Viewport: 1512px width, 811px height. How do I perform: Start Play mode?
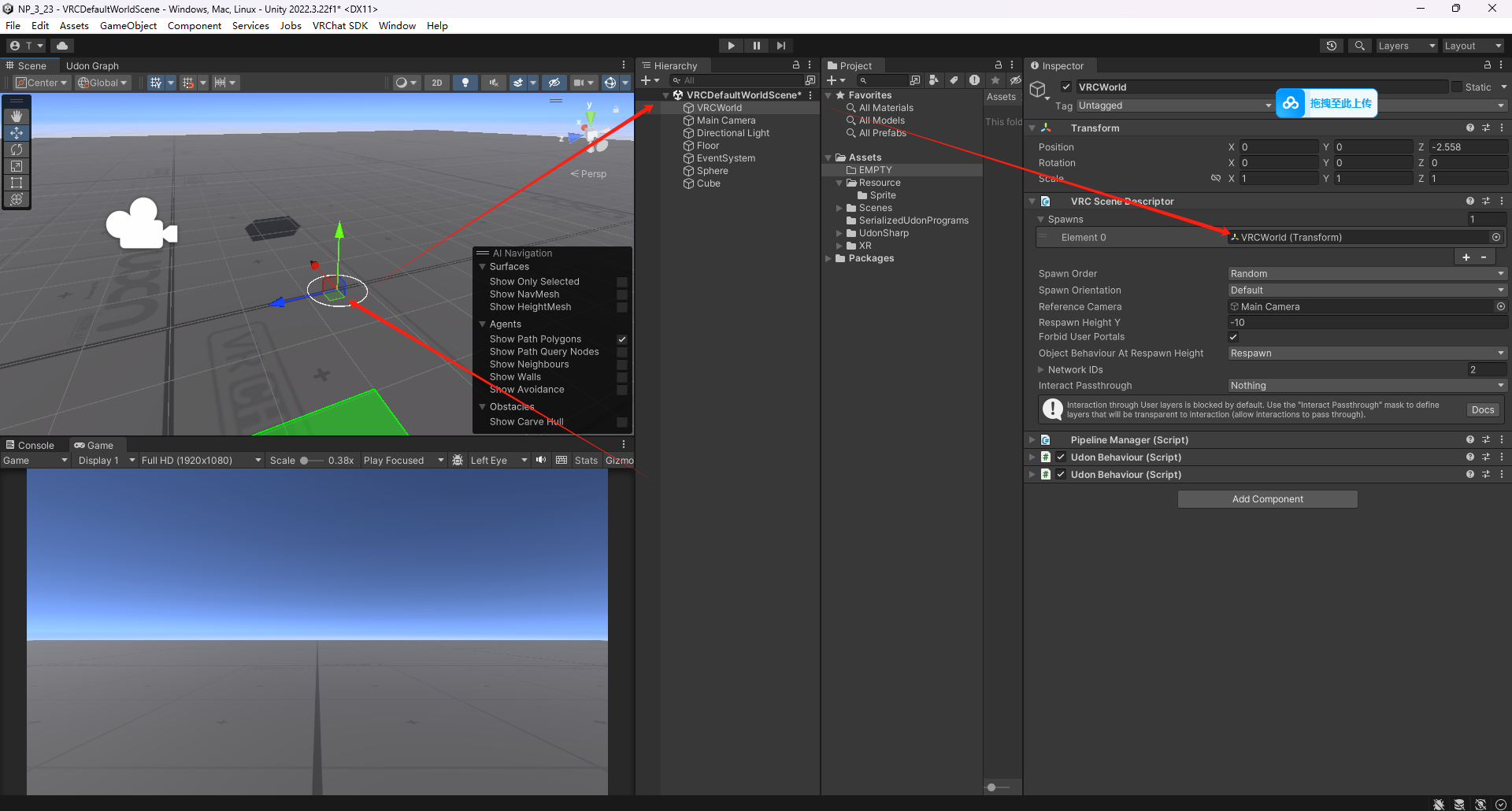pos(732,46)
